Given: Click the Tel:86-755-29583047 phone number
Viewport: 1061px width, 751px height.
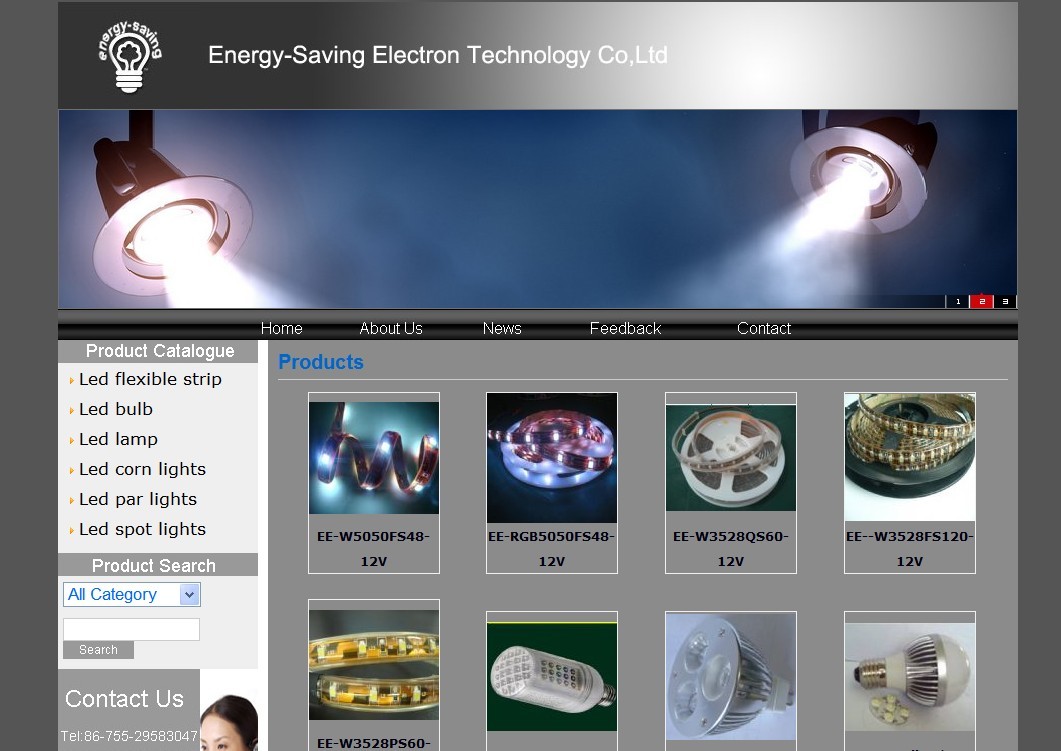Looking at the screenshot, I should click(129, 736).
